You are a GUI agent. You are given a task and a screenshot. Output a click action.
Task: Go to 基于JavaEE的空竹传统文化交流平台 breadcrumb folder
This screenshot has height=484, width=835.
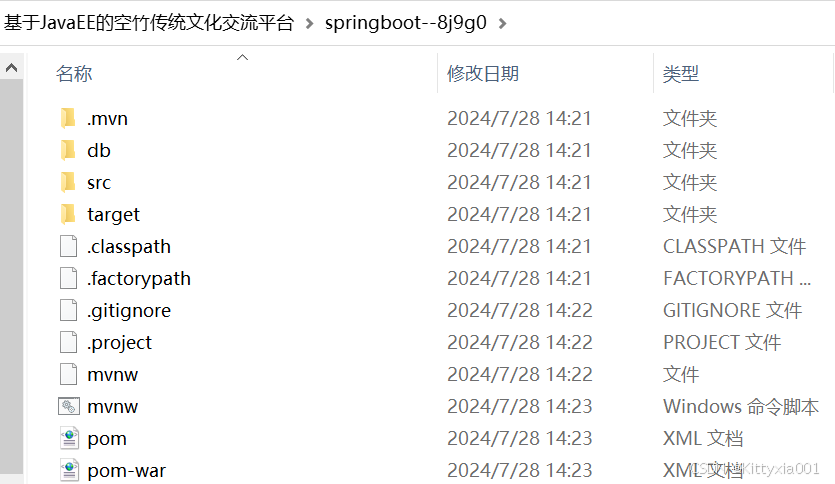pyautogui.click(x=149, y=23)
